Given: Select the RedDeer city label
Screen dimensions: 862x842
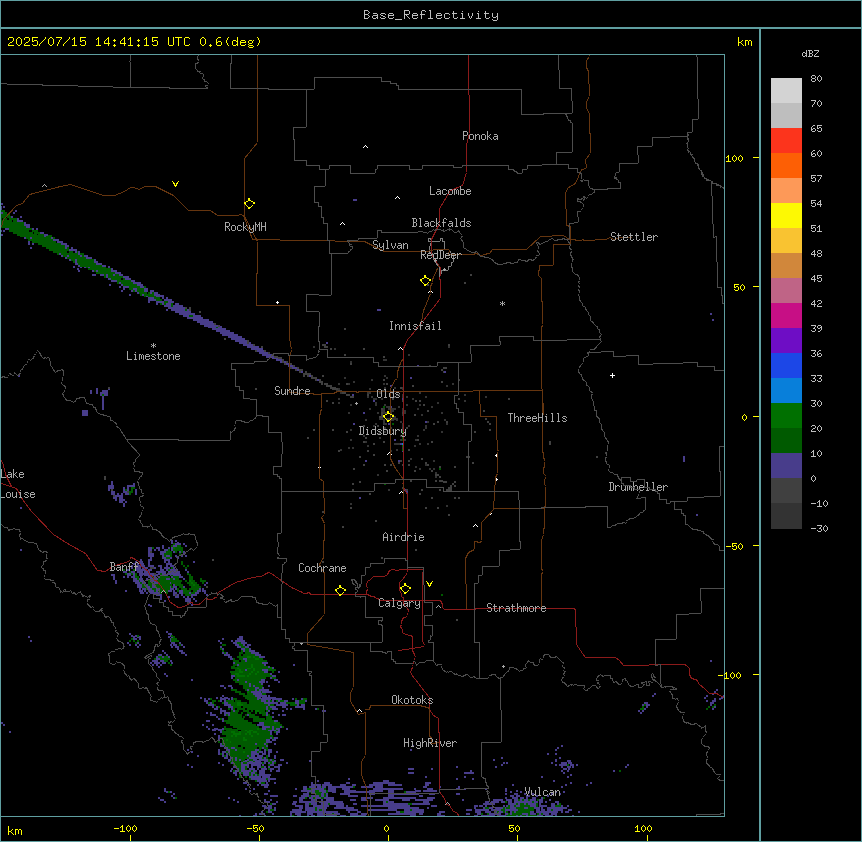Looking at the screenshot, I should point(440,255).
